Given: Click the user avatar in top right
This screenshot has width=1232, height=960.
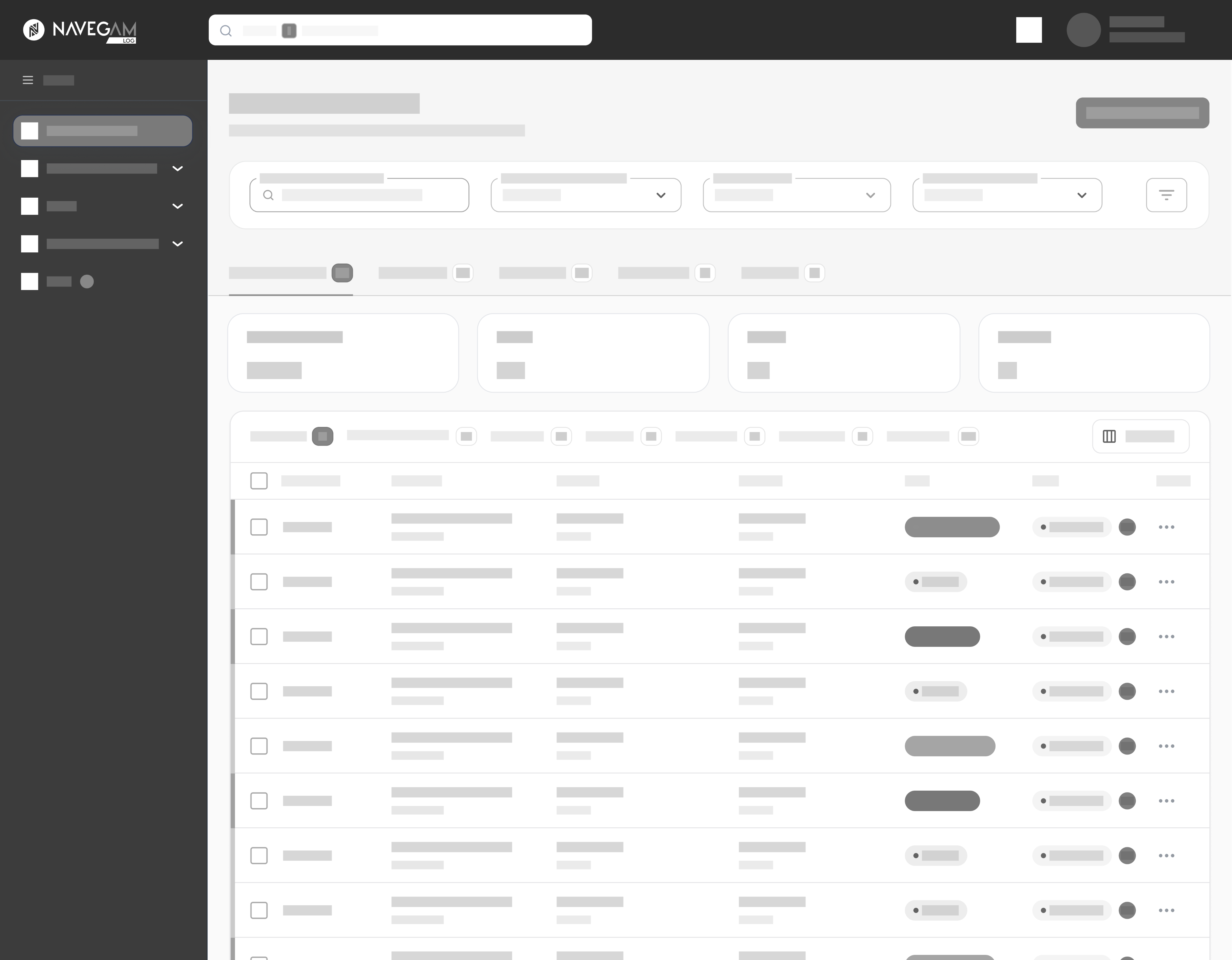Looking at the screenshot, I should [x=1084, y=30].
